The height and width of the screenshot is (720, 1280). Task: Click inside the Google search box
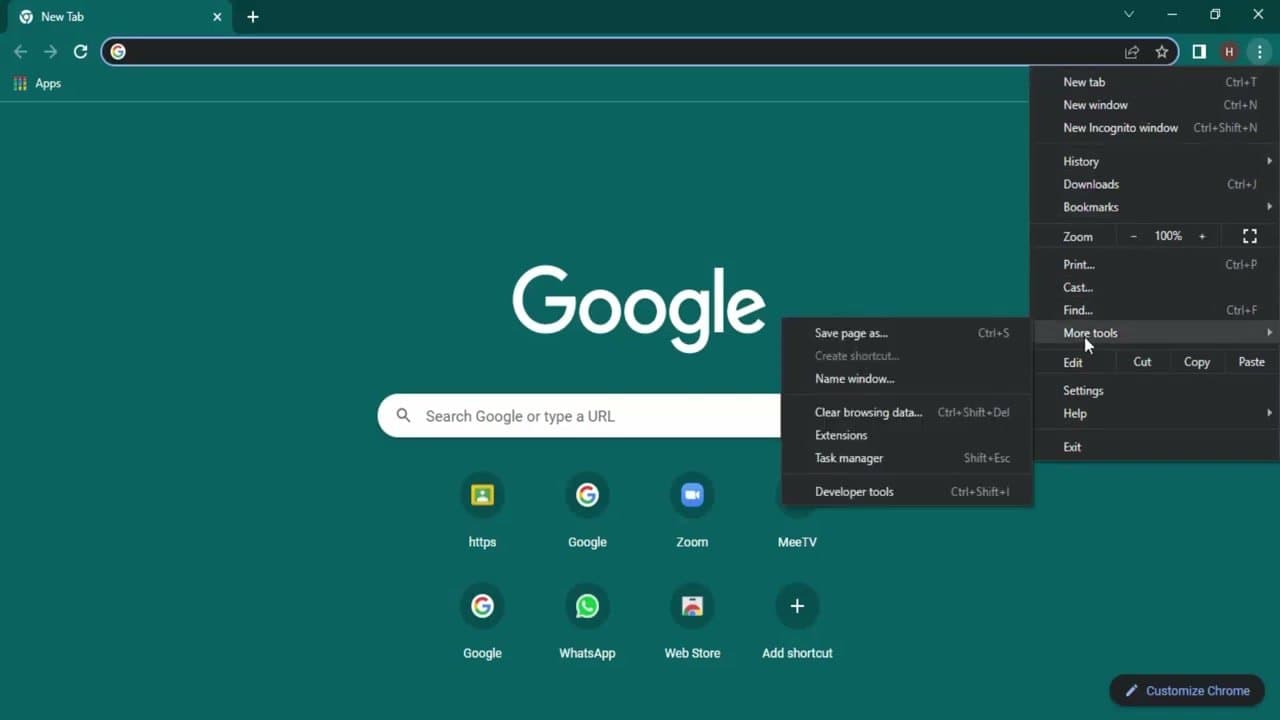600,416
